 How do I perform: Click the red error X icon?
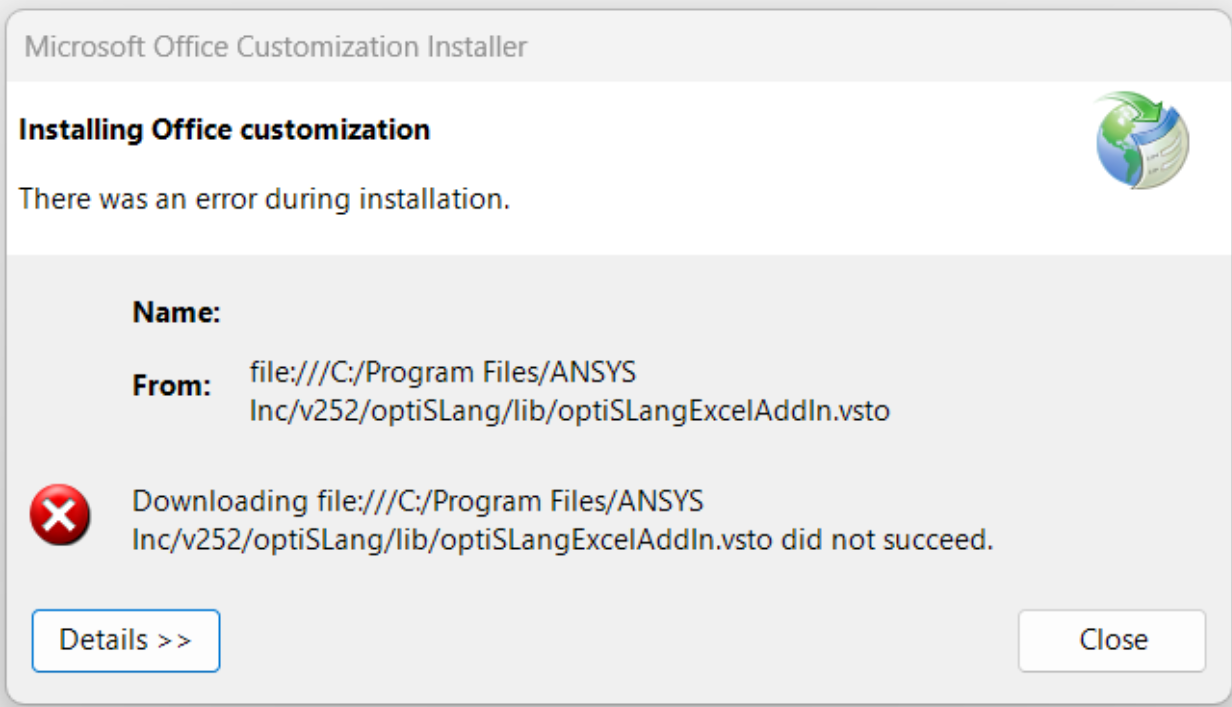(x=60, y=517)
